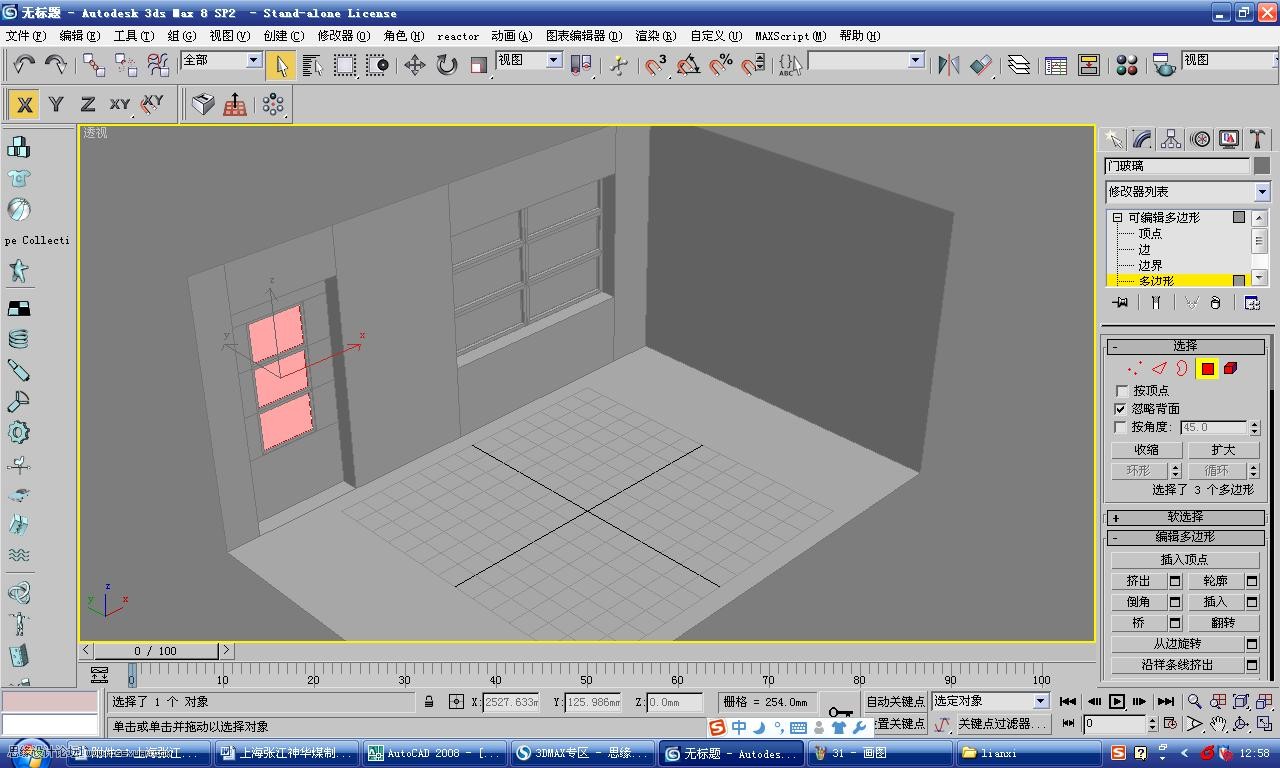Click the 插入顶点 button
The width and height of the screenshot is (1280, 768).
(x=1185, y=560)
